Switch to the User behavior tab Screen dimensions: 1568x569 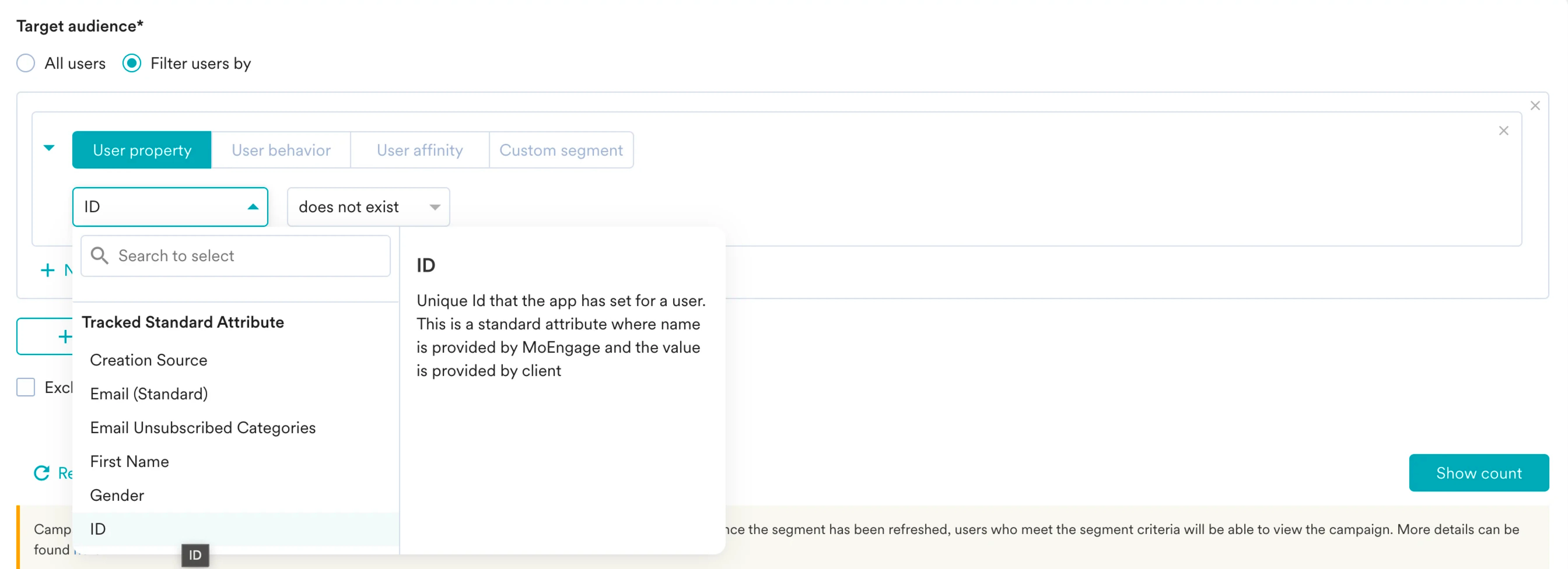point(281,150)
